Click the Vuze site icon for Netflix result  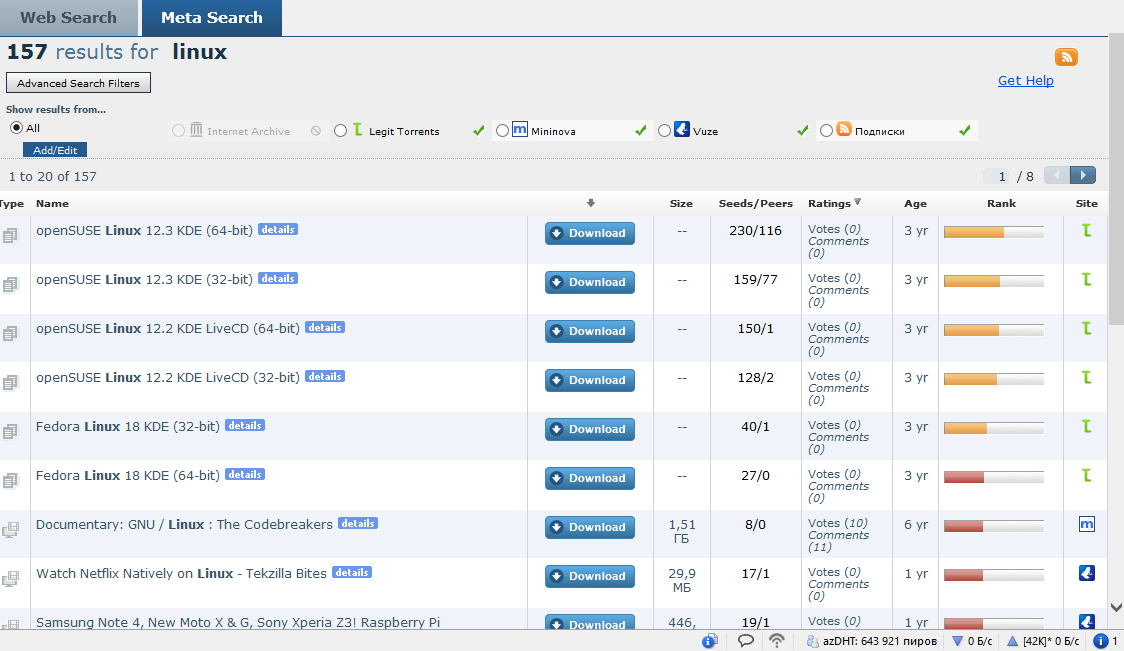point(1087,573)
